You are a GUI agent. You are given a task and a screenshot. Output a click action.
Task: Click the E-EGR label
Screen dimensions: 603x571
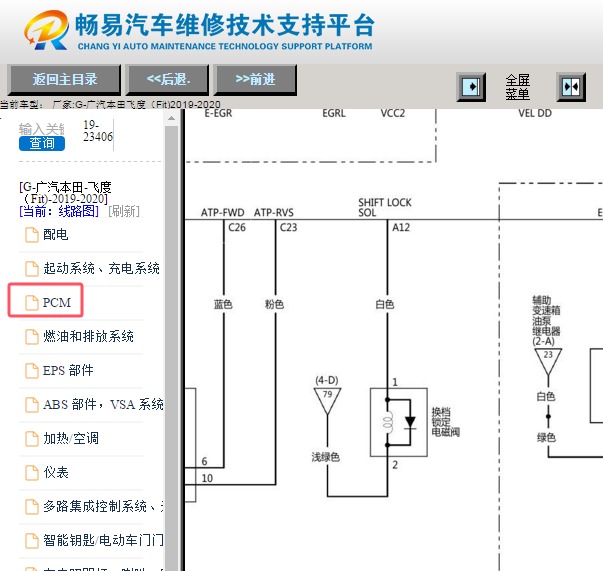click(218, 113)
